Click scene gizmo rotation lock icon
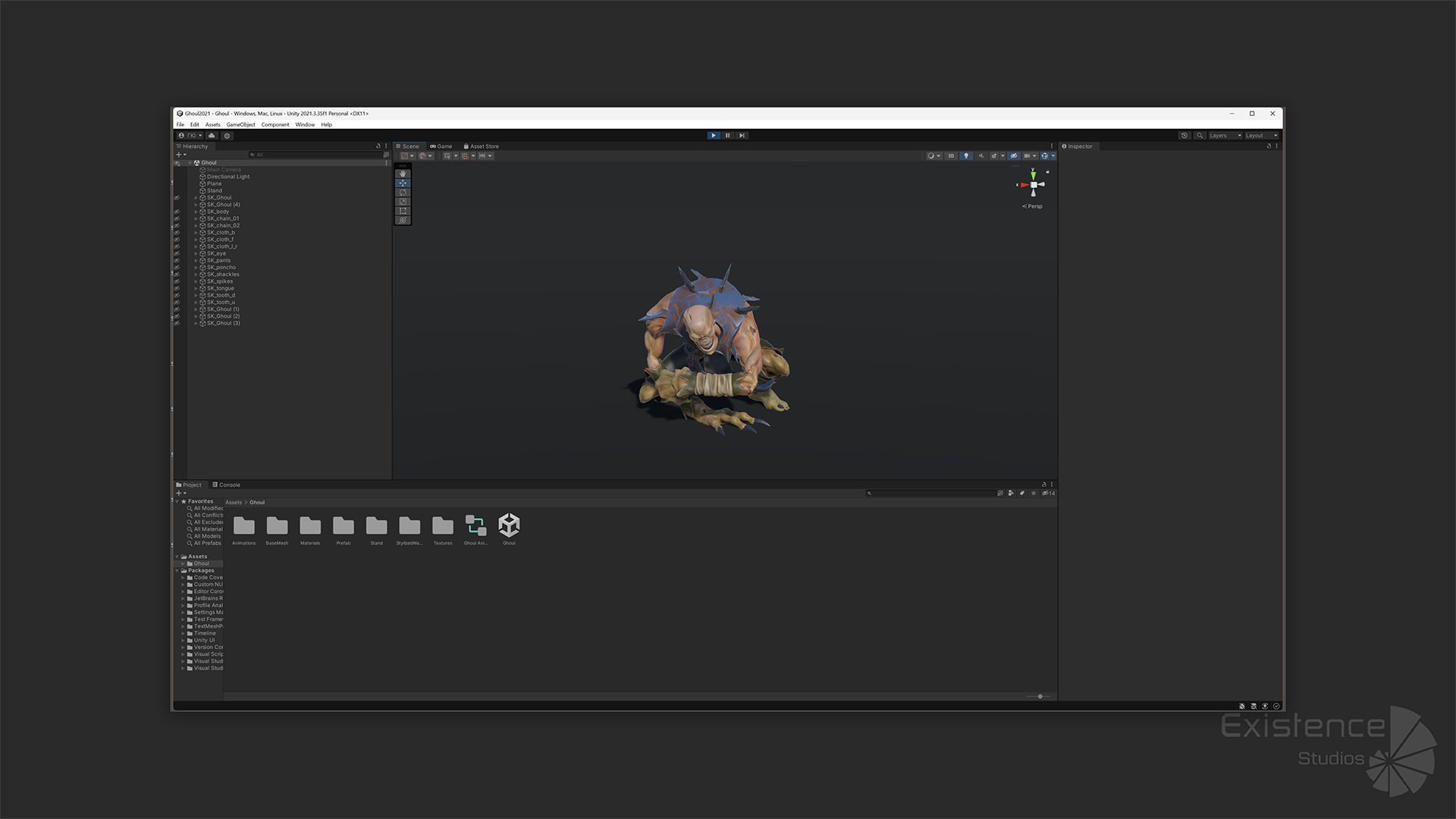1456x819 pixels. [1048, 172]
